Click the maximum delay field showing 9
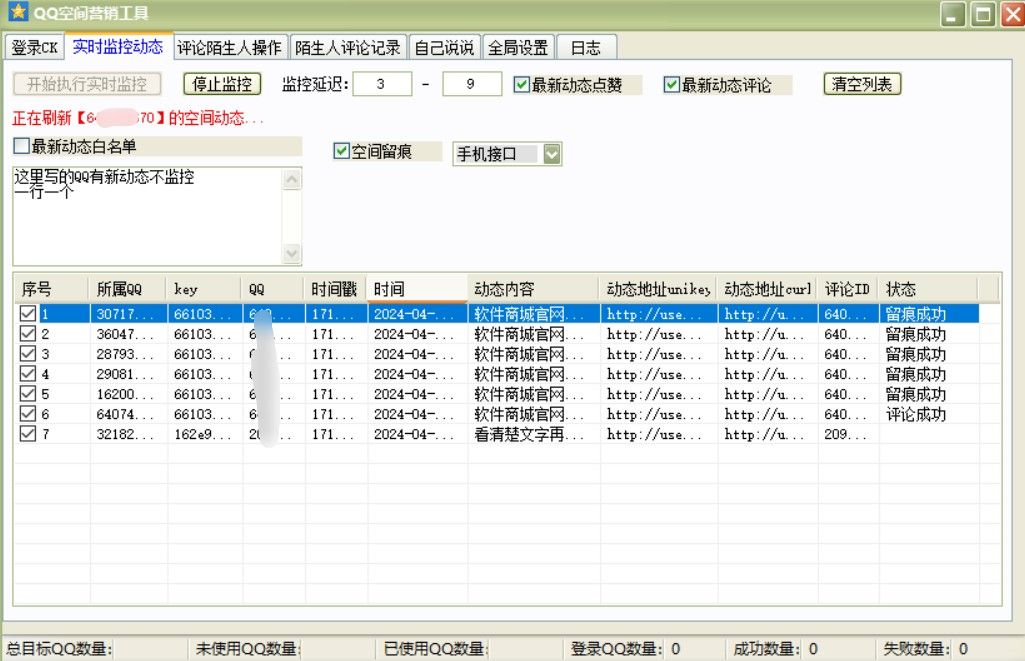 coord(471,84)
